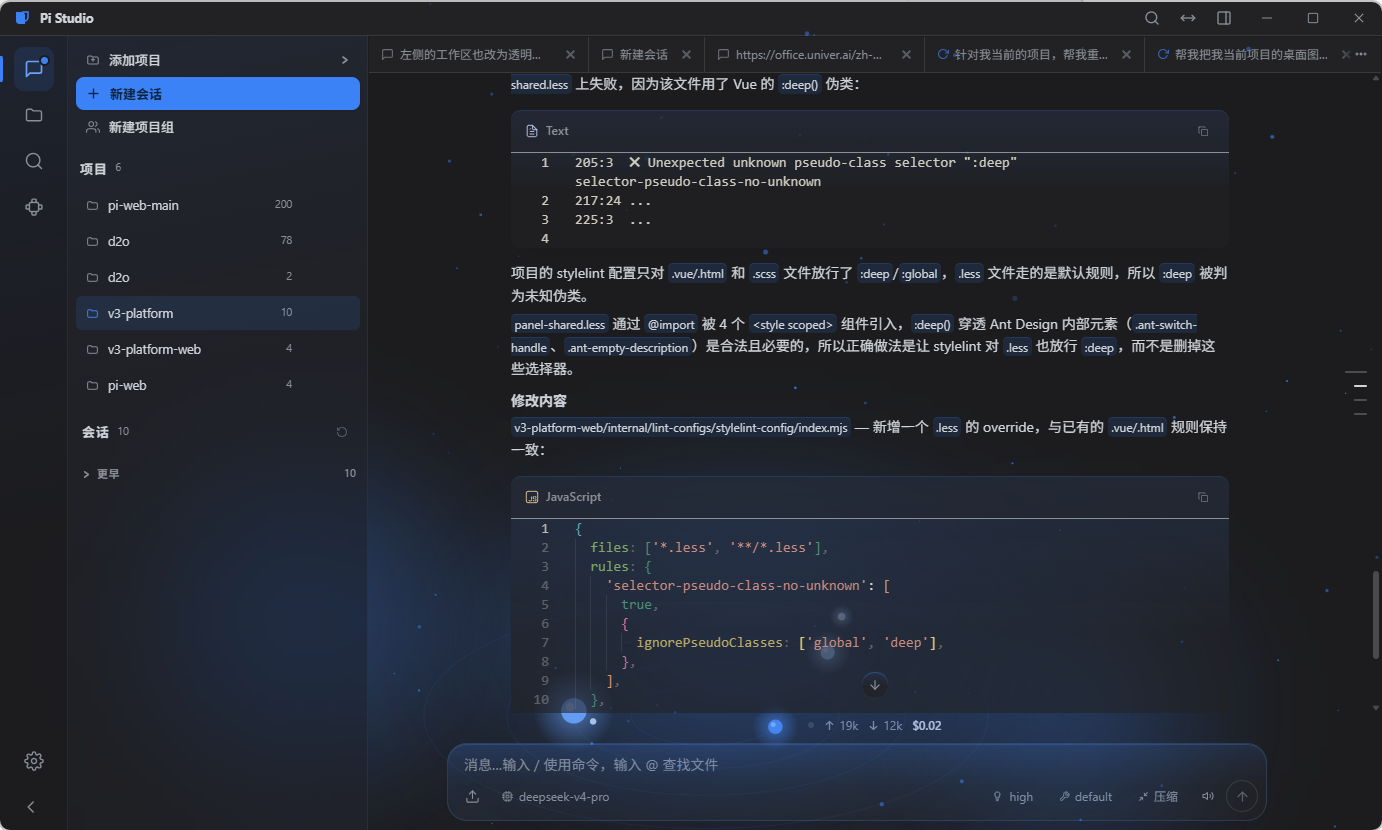Select the d2o project with 78 count
Viewport: 1382px width, 830px height.
coord(218,241)
